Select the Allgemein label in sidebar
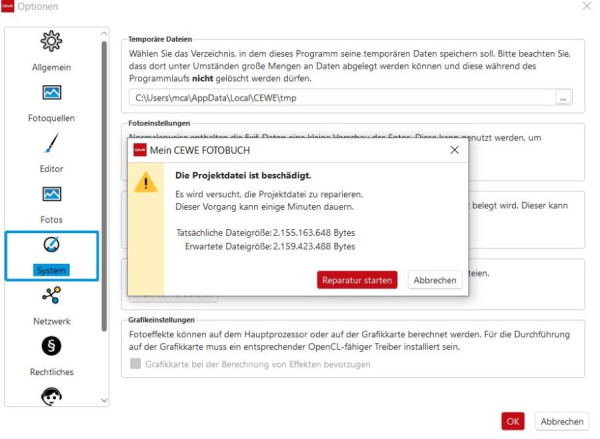600x439 pixels. pos(51,67)
